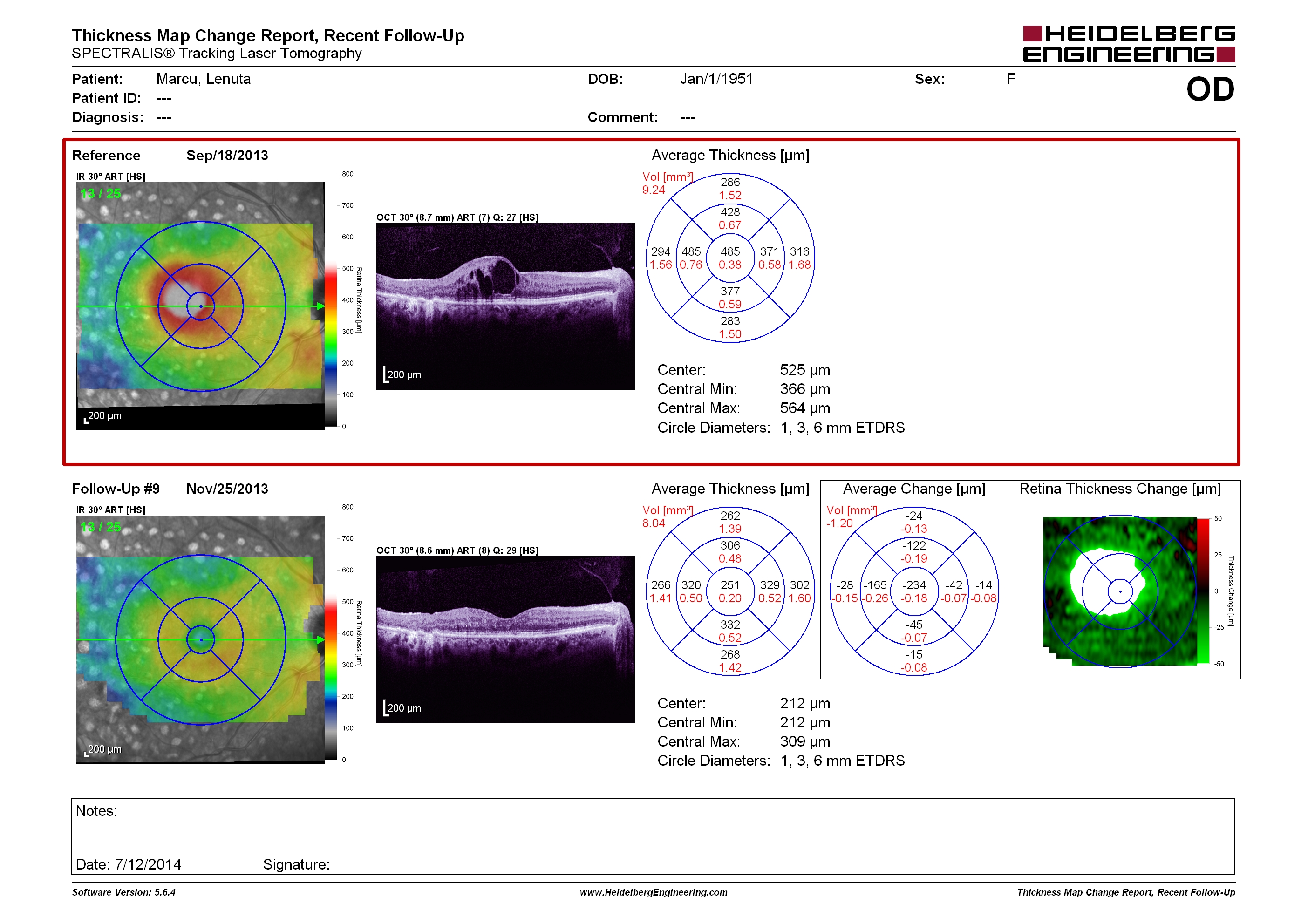Click average change inner superior -122
This screenshot has height=924, width=1308.
tap(914, 545)
